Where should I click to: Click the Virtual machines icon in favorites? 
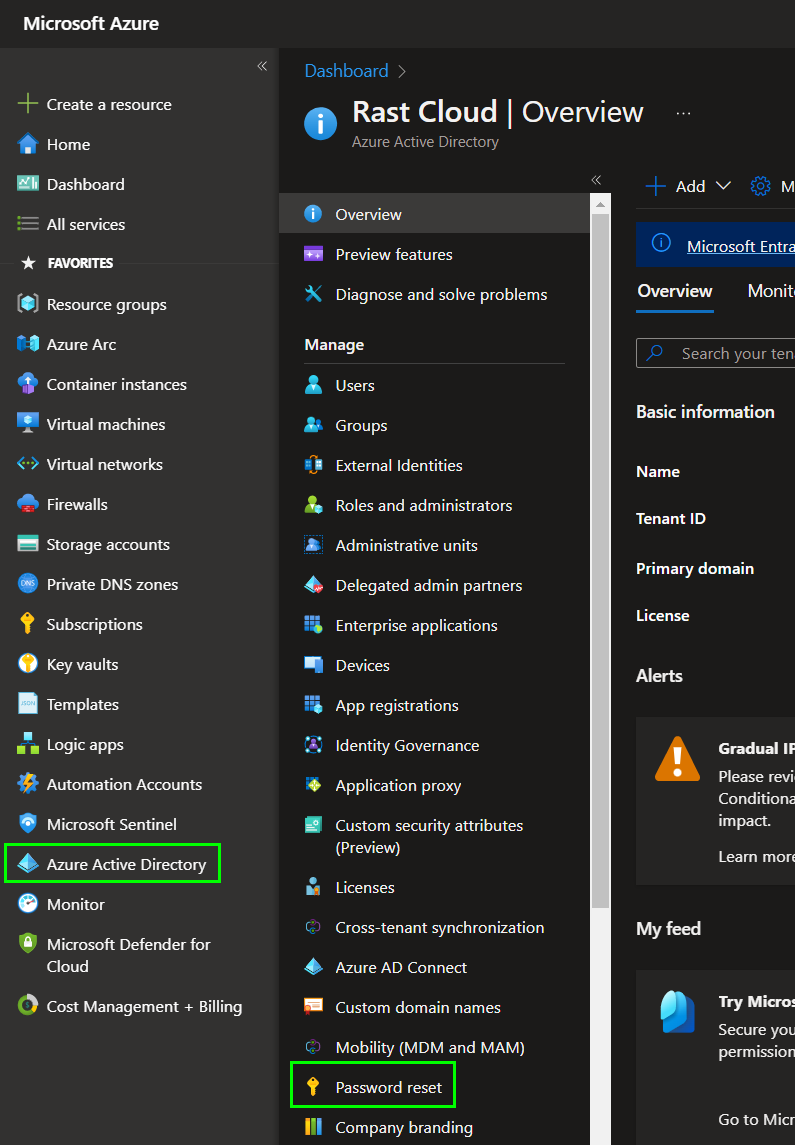28,424
